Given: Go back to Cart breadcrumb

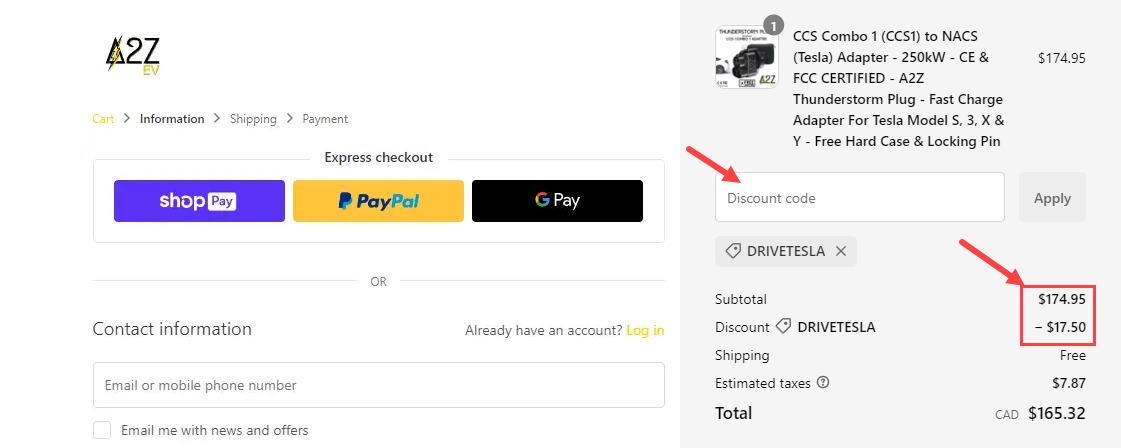Looking at the screenshot, I should pyautogui.click(x=103, y=119).
